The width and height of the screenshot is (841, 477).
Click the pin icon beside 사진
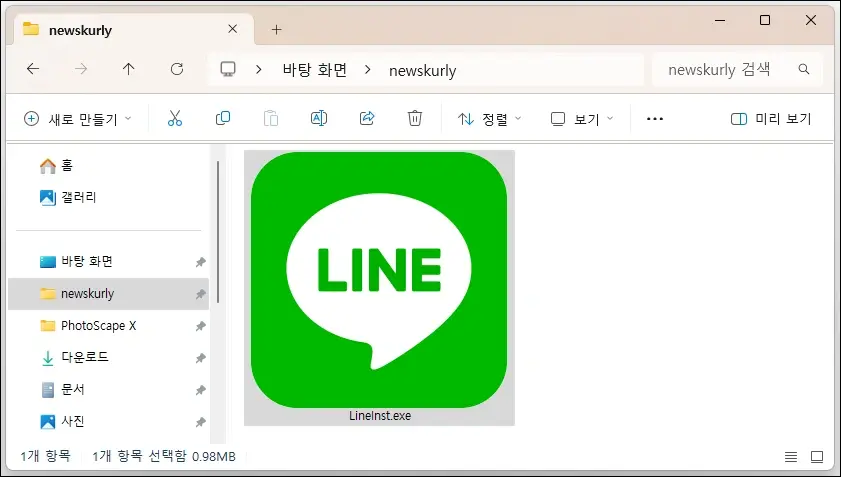click(x=200, y=422)
